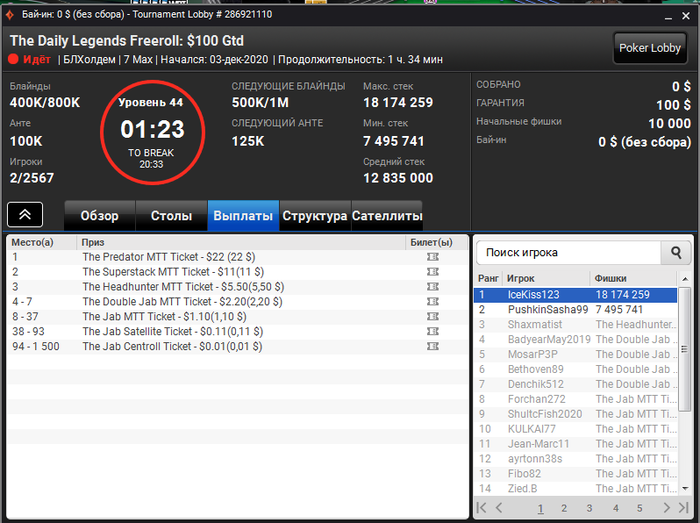This screenshot has width=700, height=523.
Task: Go to the previous player list page
Action: pyautogui.click(x=499, y=507)
